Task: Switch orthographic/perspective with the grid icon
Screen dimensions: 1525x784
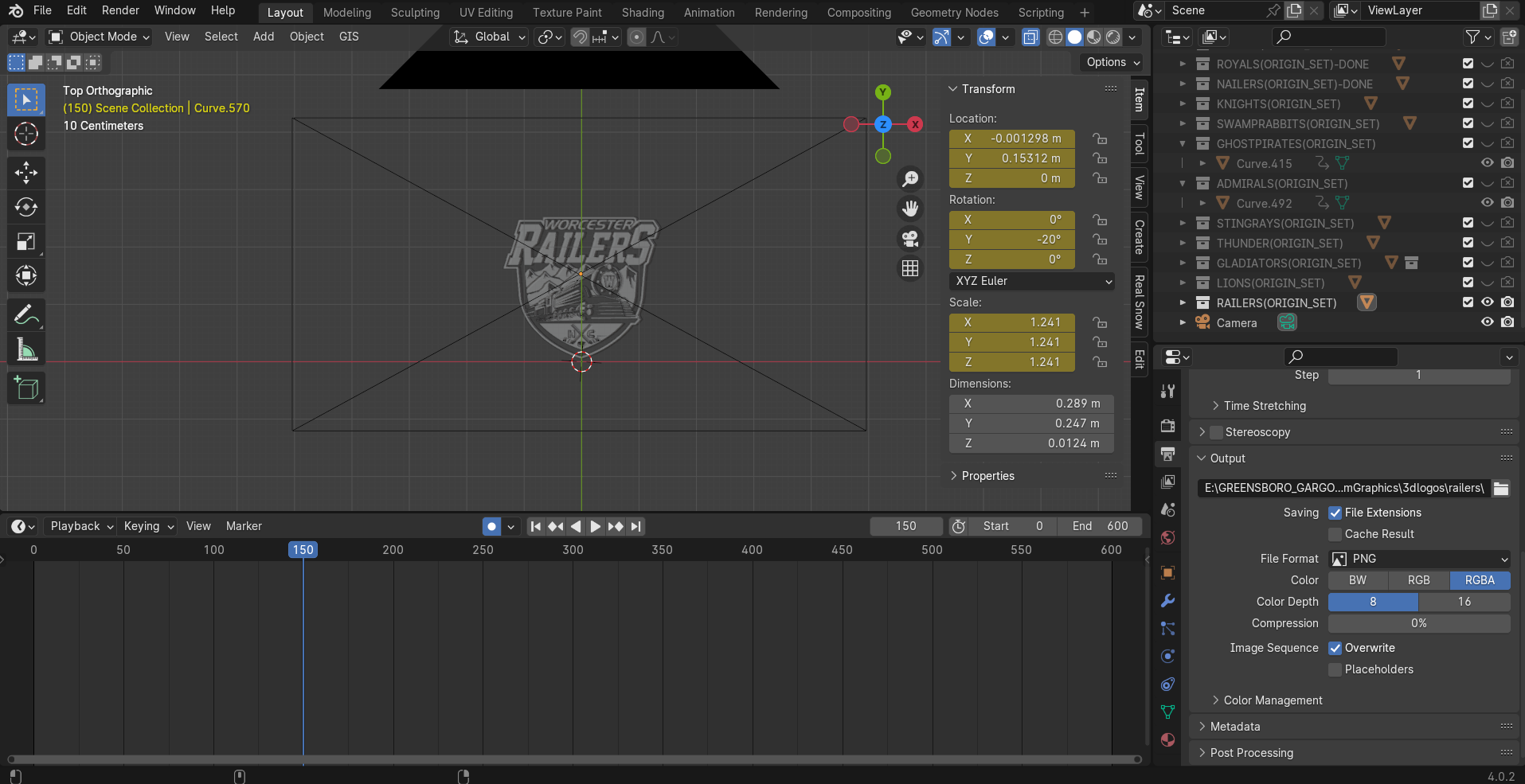Action: pyautogui.click(x=910, y=268)
